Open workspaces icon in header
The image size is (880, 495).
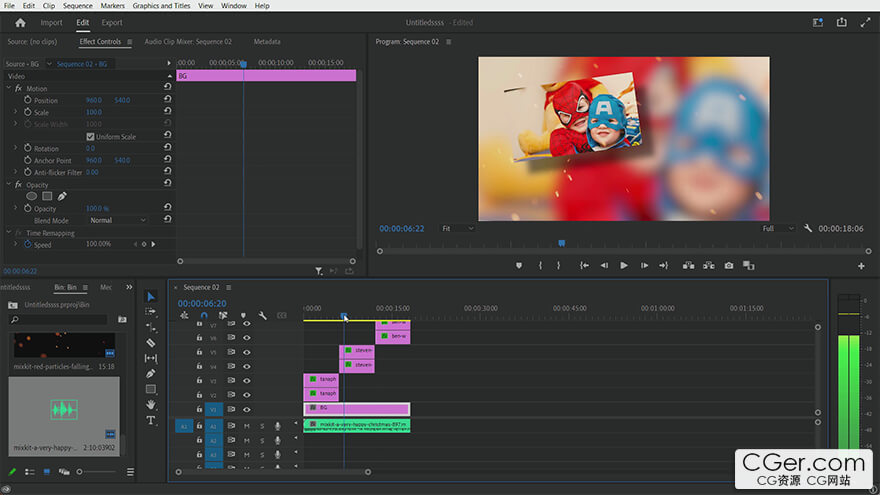(x=818, y=22)
